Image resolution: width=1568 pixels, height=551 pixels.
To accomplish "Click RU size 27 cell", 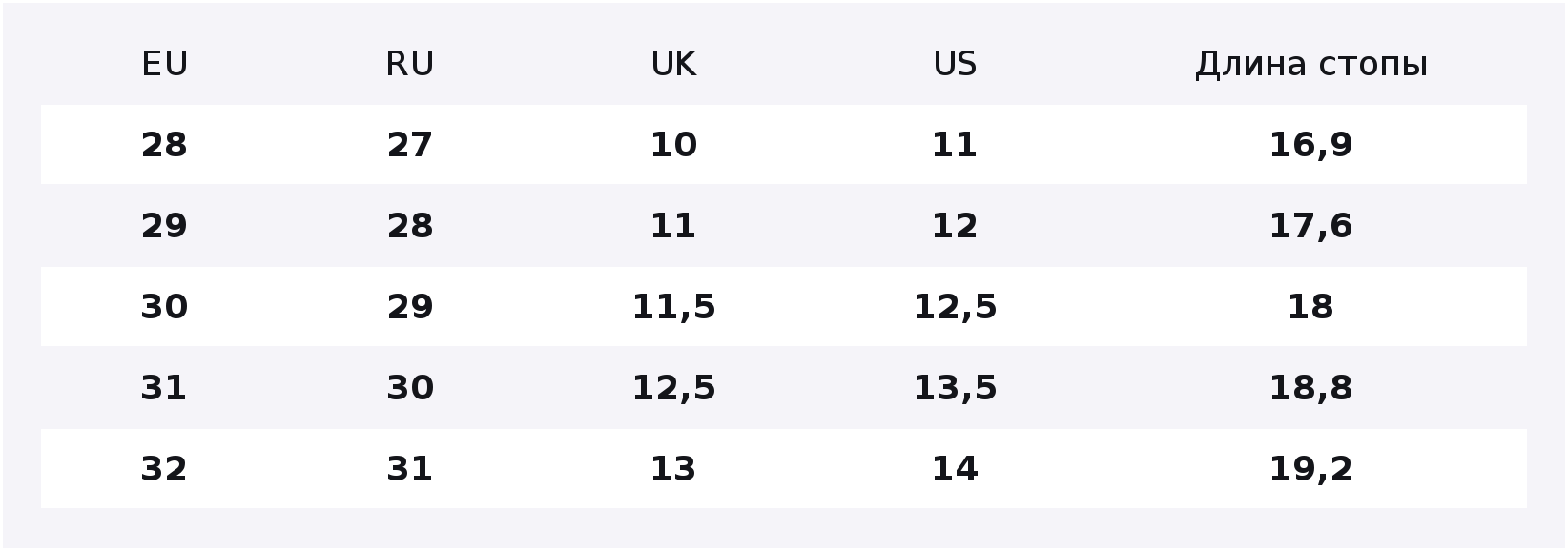I will pos(410,145).
